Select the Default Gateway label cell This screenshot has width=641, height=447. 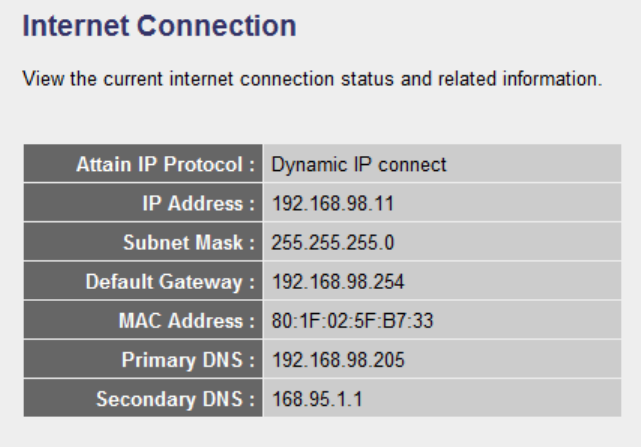143,281
